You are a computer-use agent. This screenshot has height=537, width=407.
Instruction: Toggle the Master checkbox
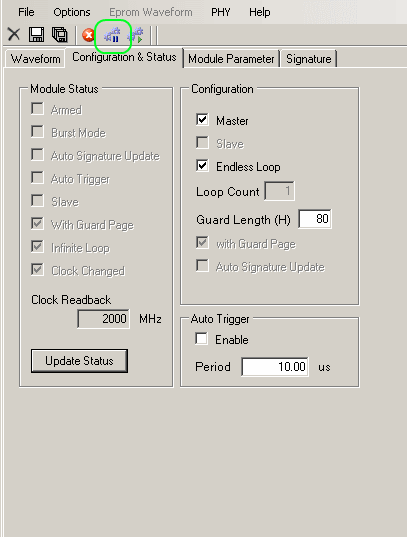(x=202, y=120)
